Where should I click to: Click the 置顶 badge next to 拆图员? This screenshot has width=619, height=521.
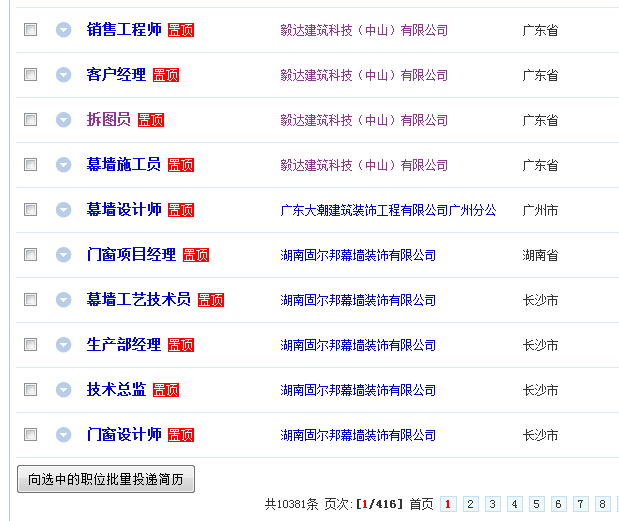click(151, 120)
